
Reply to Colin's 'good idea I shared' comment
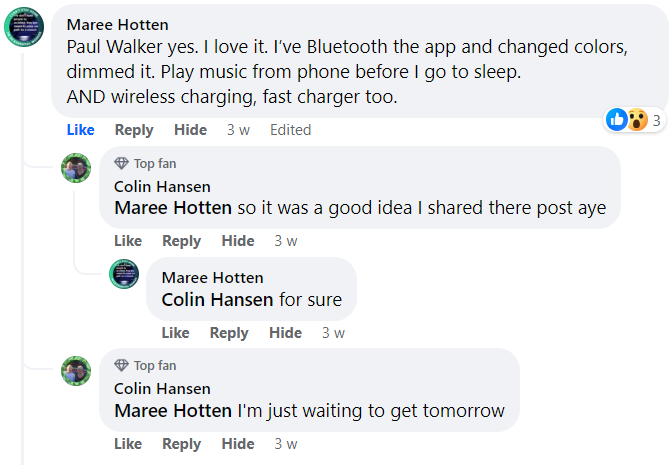pyautogui.click(x=181, y=241)
